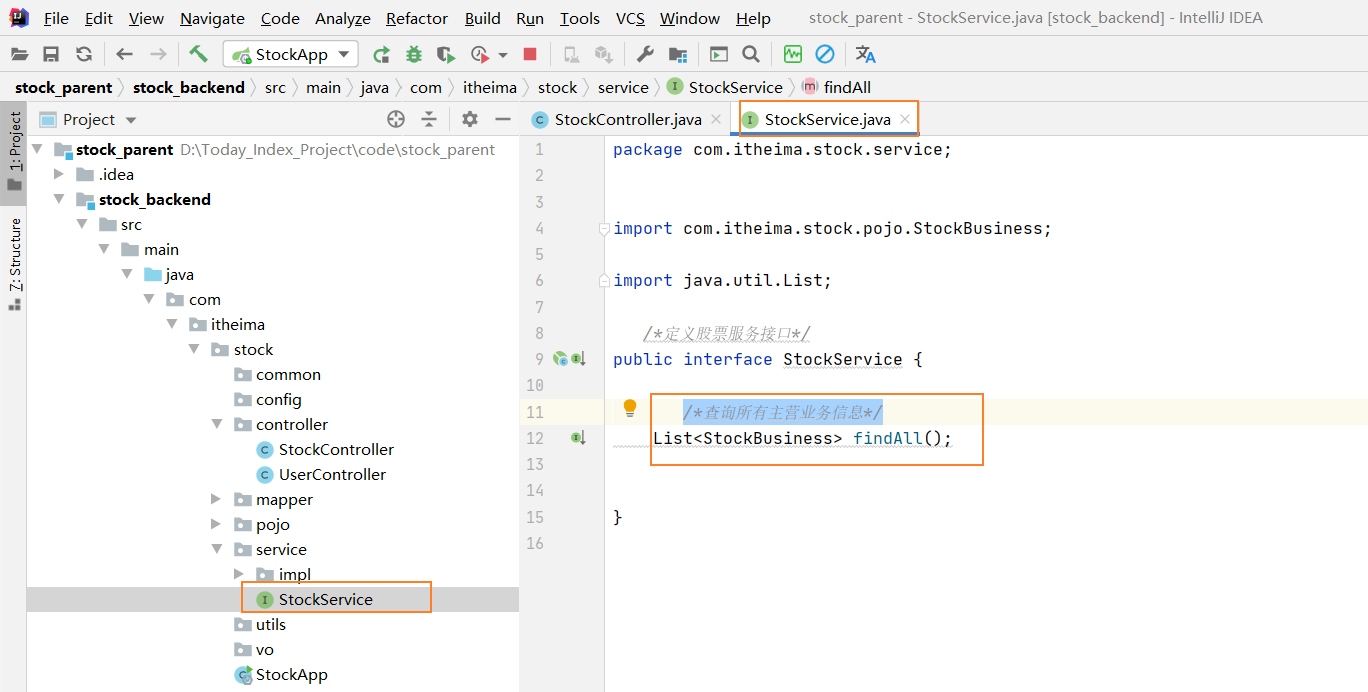1368x692 pixels.
Task: Rerun StockApp with the green rerun icon
Action: point(381,54)
